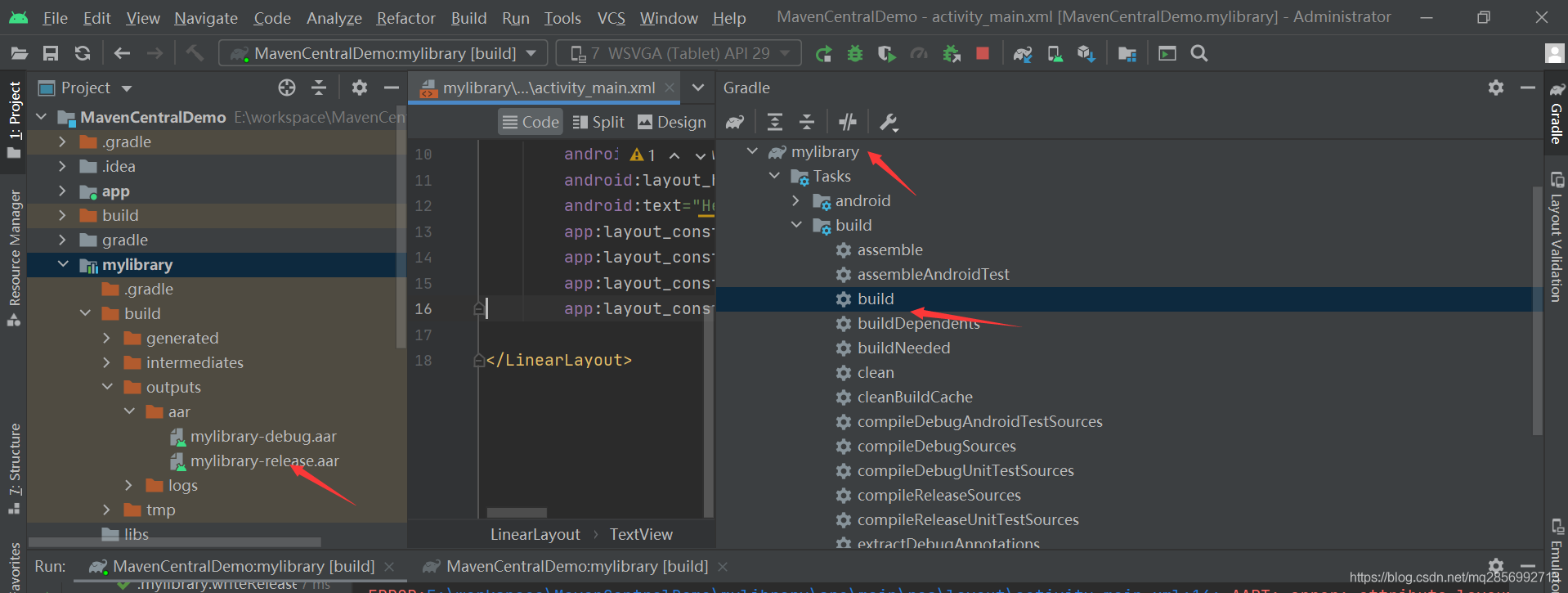Select second Run tab MavenCentralDemo:mylibrary [build]
The image size is (1568, 593).
[576, 566]
